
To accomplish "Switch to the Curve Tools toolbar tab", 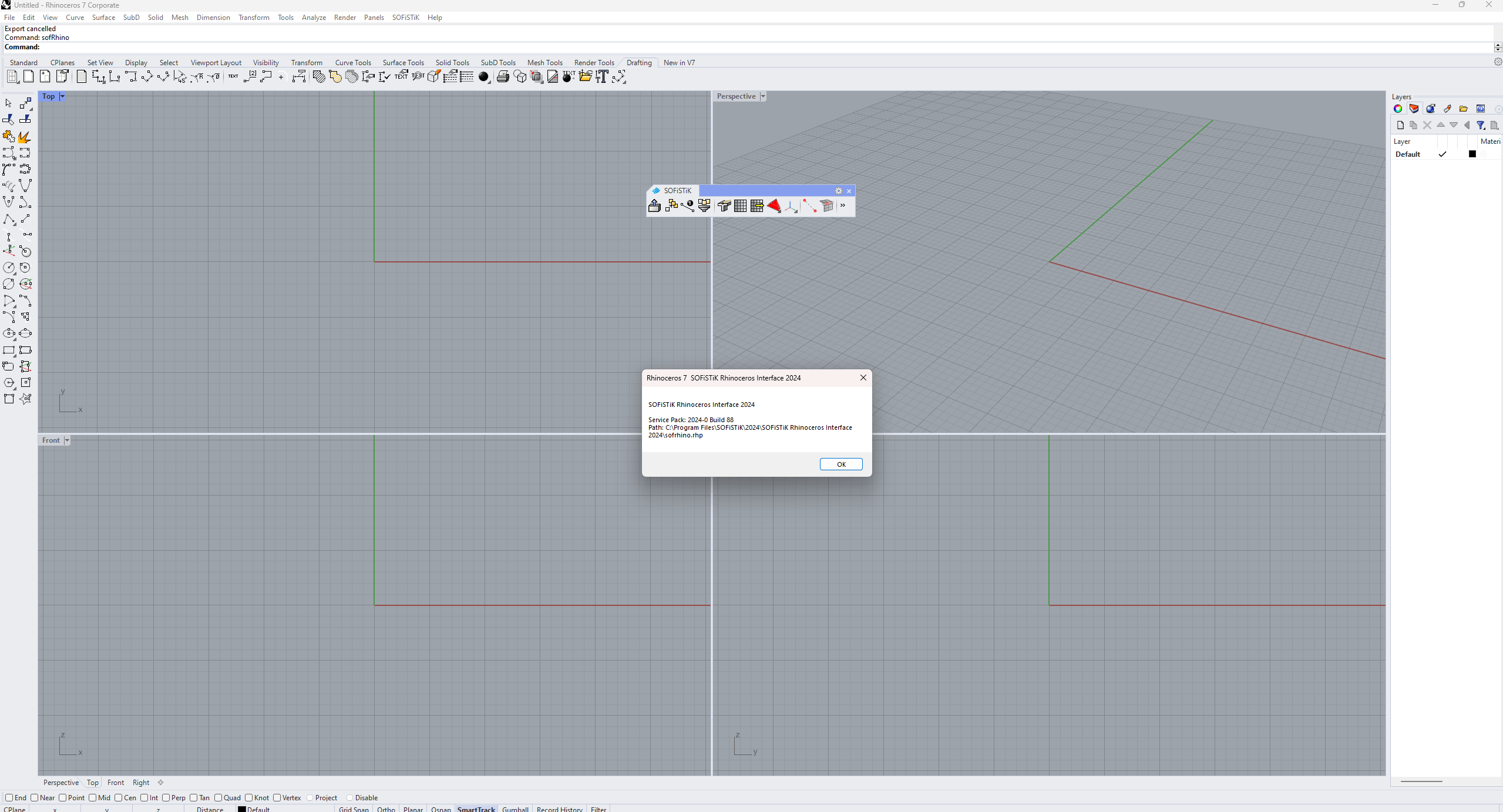I will (x=353, y=62).
